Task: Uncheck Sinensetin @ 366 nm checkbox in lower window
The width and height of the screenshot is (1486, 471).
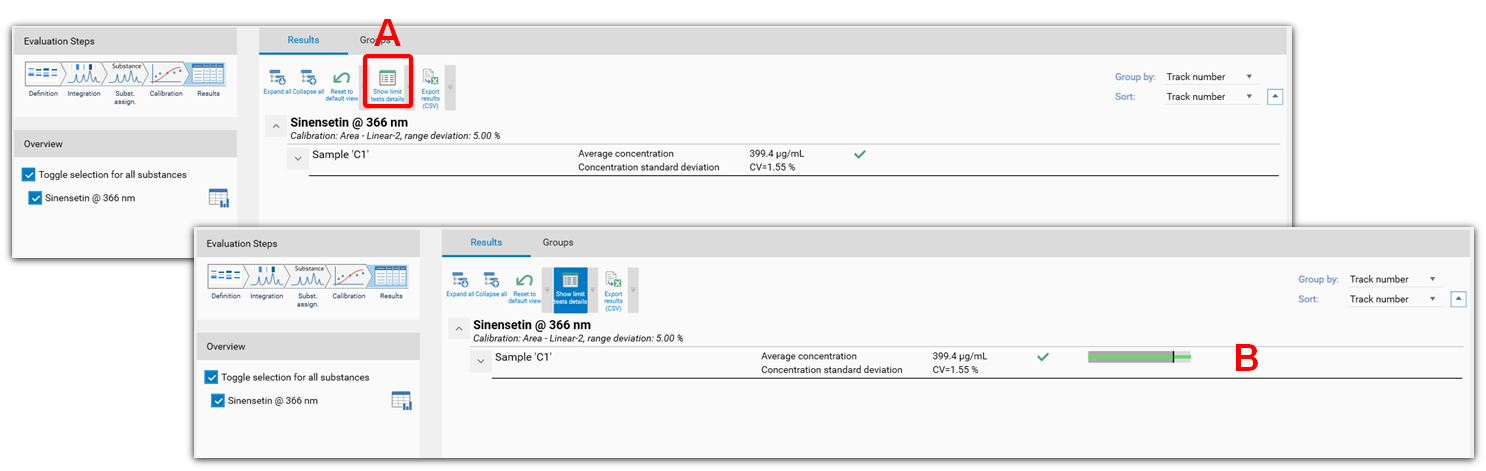Action: (219, 401)
